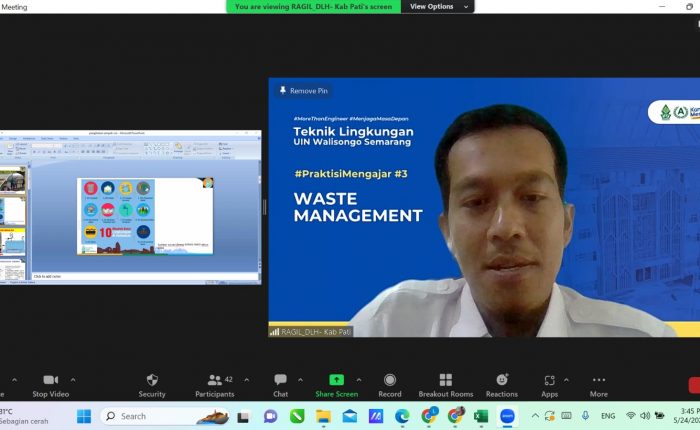Start recording with the Record button

point(390,380)
